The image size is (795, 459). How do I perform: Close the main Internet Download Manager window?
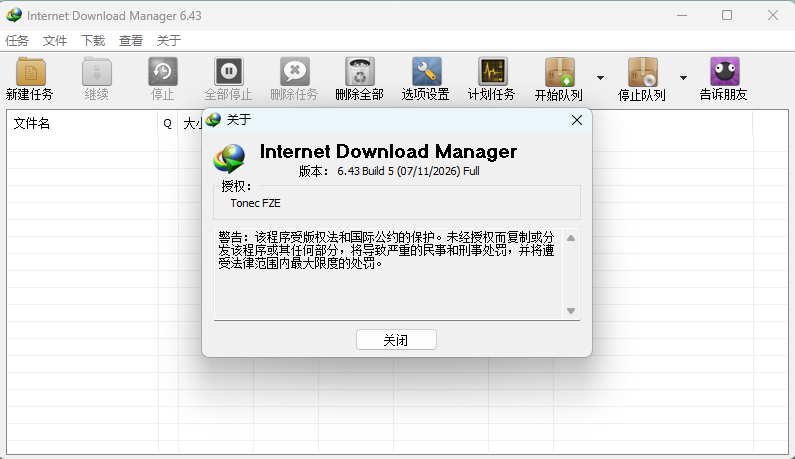(x=772, y=15)
